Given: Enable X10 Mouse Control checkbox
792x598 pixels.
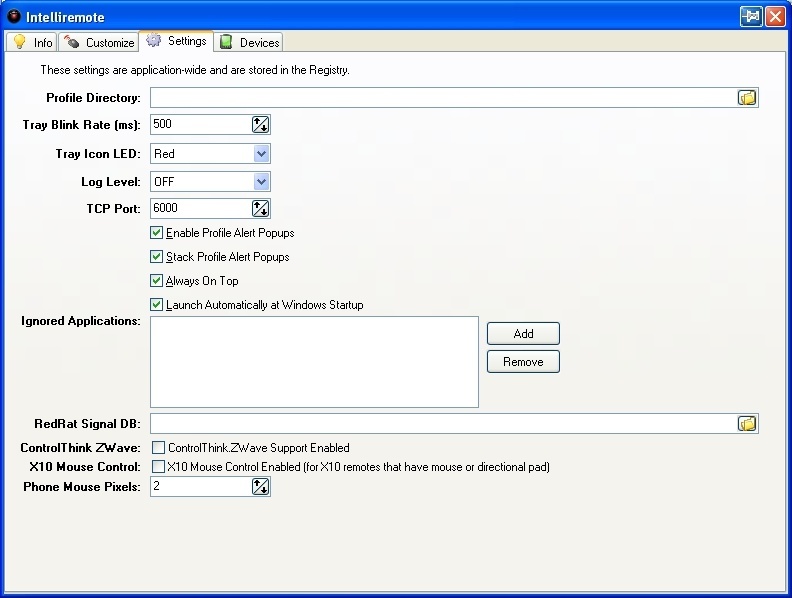Looking at the screenshot, I should click(158, 467).
